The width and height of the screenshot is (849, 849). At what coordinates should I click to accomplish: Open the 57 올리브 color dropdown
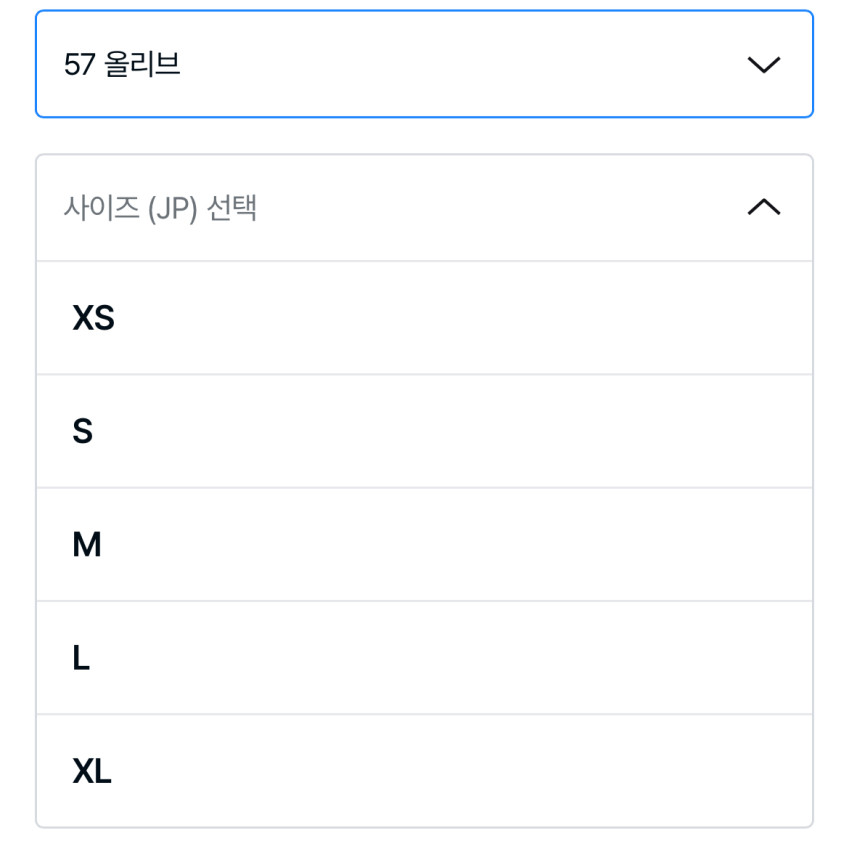pyautogui.click(x=424, y=65)
